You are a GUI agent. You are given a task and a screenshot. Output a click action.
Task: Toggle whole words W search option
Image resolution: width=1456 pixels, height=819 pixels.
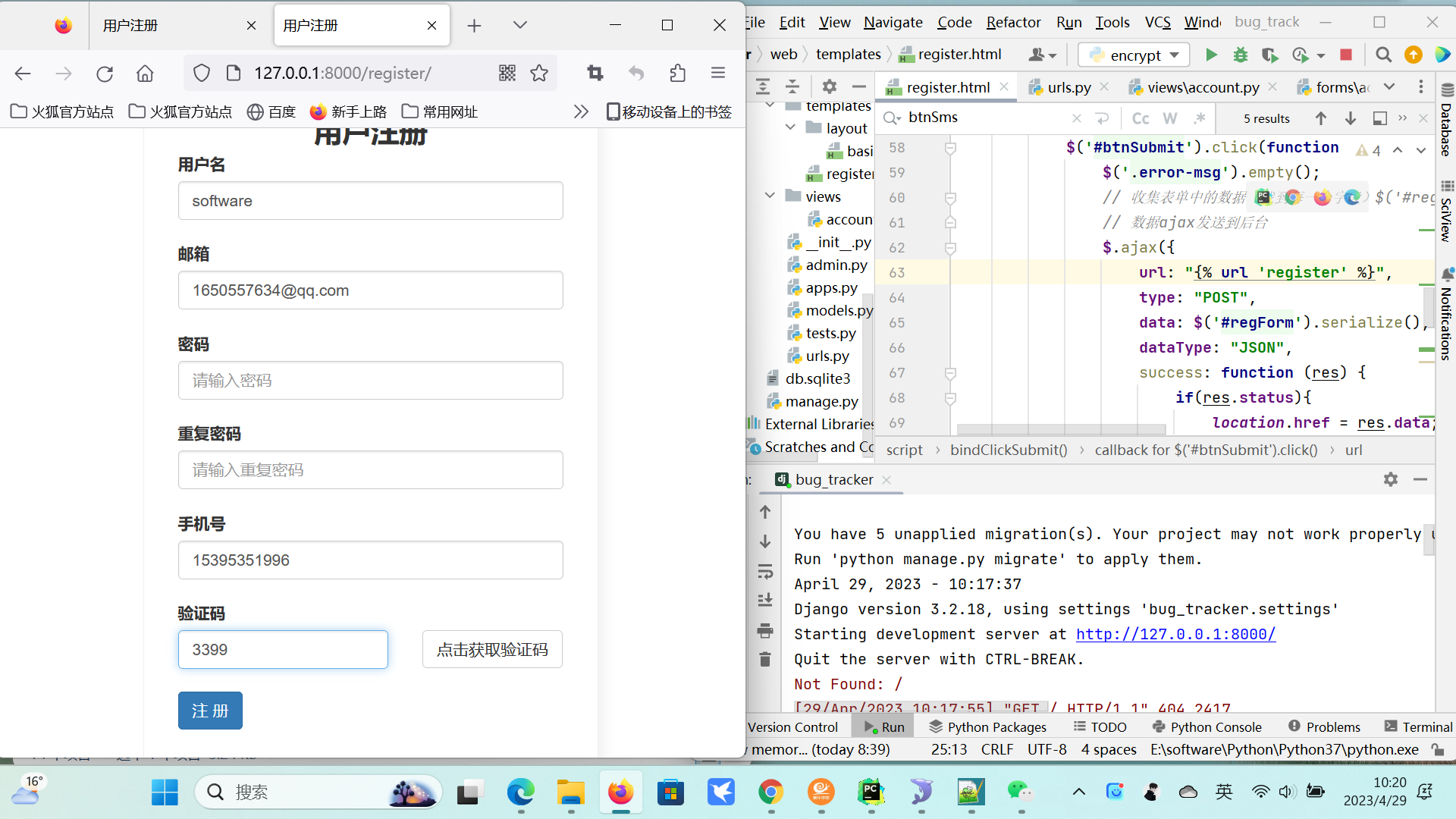coord(1170,118)
